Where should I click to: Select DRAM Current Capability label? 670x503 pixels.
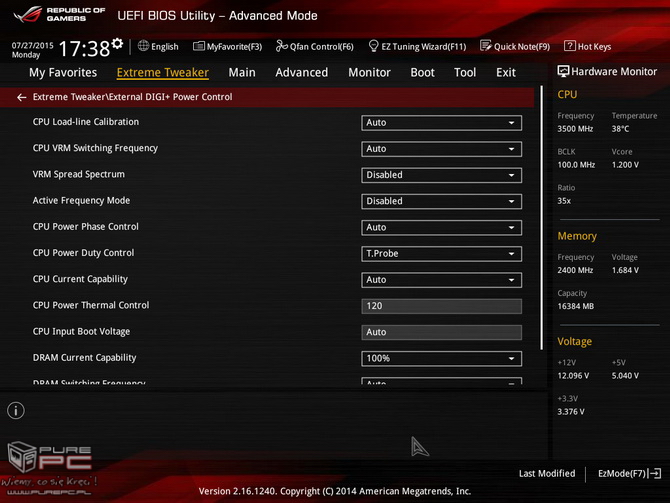(x=85, y=358)
